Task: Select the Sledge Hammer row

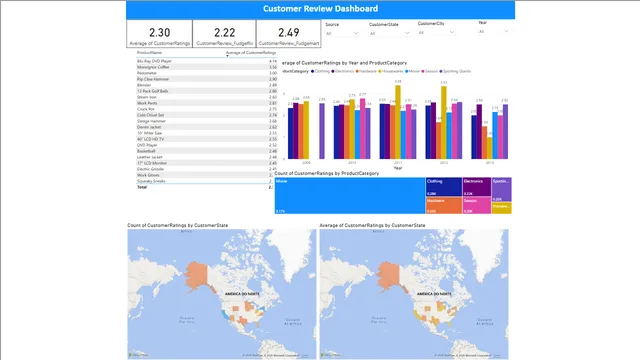Action: (x=207, y=121)
